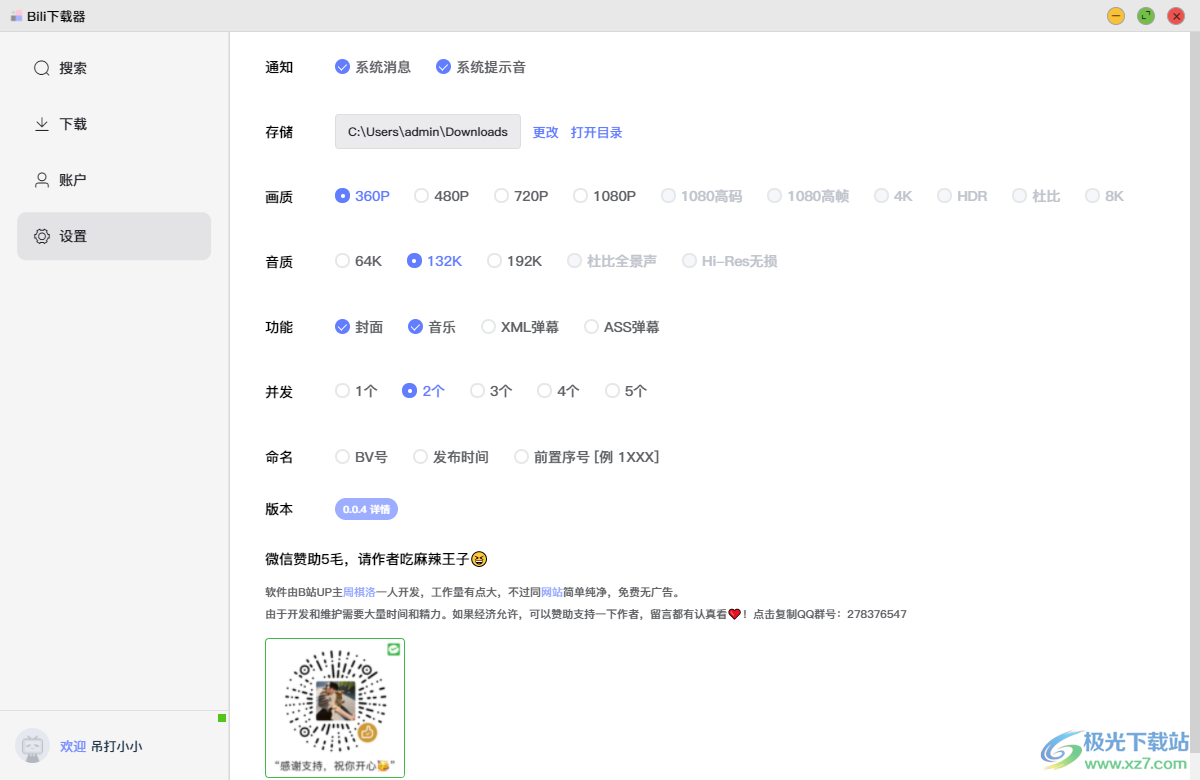Open the Account page in the sidebar
Screen dimensions: 1200x780
tap(114, 180)
